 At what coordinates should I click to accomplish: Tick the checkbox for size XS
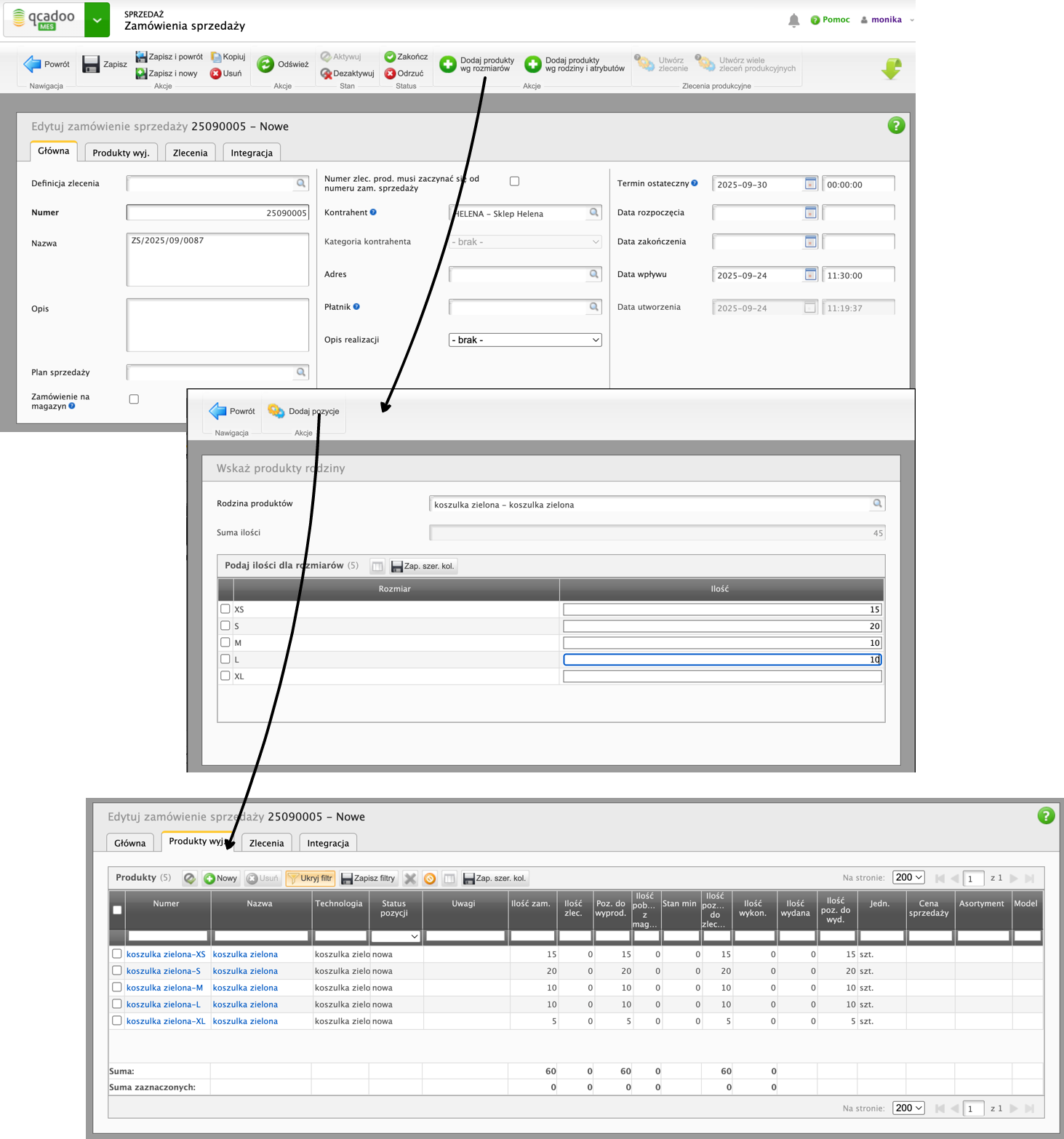[x=225, y=610]
